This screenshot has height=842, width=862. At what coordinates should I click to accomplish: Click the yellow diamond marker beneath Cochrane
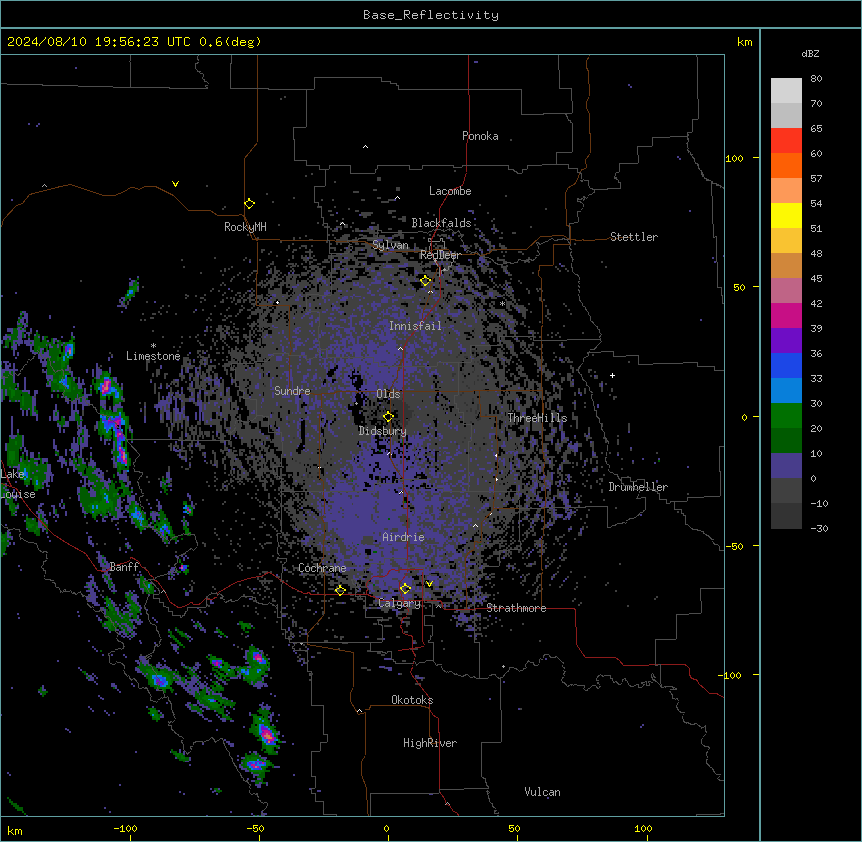[x=340, y=590]
